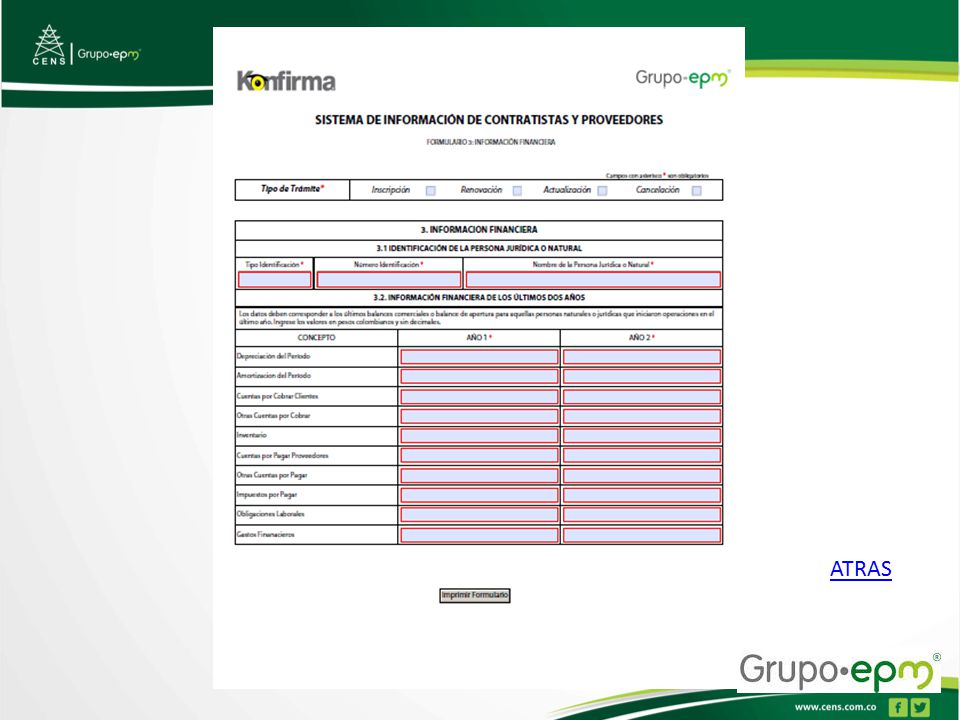Tick the Actualización checkbox
The width and height of the screenshot is (960, 720).
point(602,191)
